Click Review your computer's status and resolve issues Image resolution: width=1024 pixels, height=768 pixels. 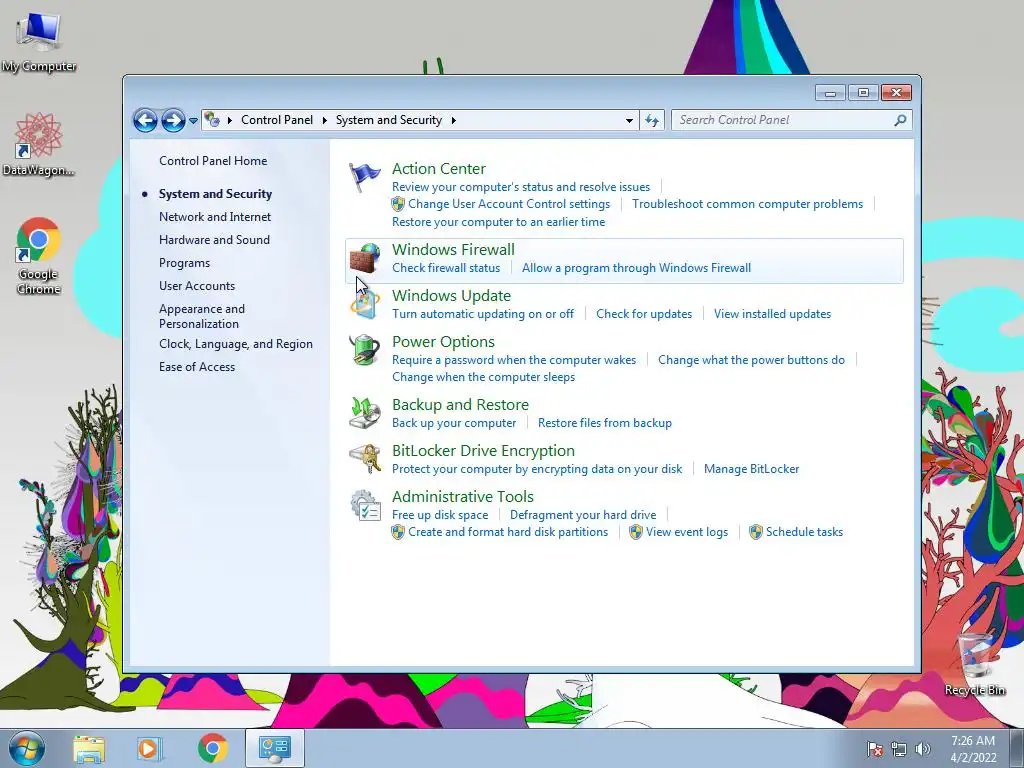point(521,187)
